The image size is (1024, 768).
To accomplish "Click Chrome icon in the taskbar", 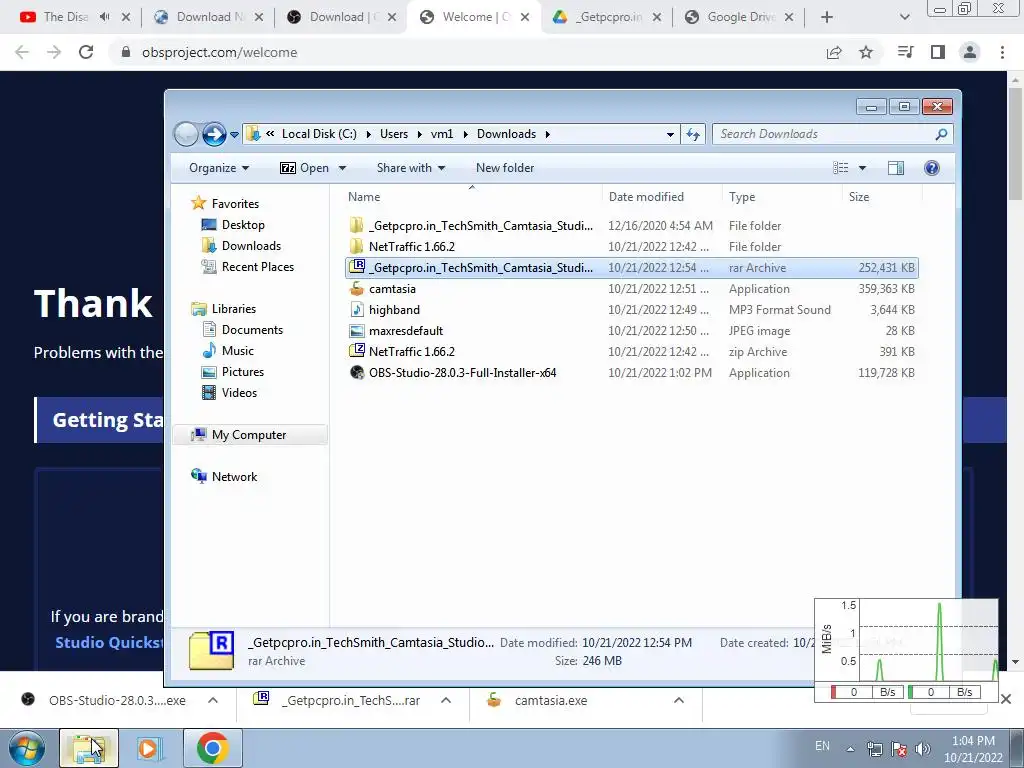I will pos(212,748).
